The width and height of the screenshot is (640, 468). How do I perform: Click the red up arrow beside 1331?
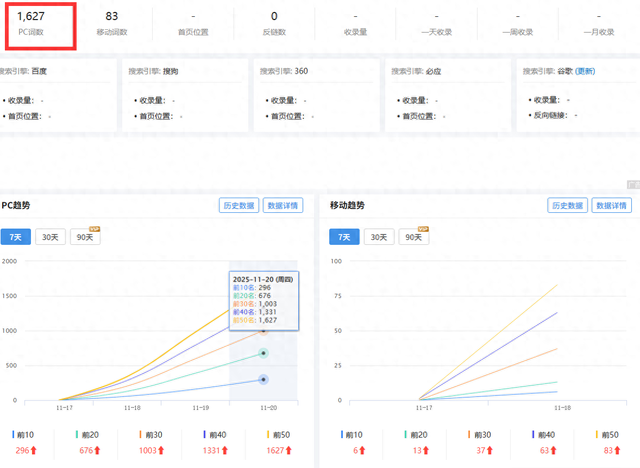click(x=224, y=450)
